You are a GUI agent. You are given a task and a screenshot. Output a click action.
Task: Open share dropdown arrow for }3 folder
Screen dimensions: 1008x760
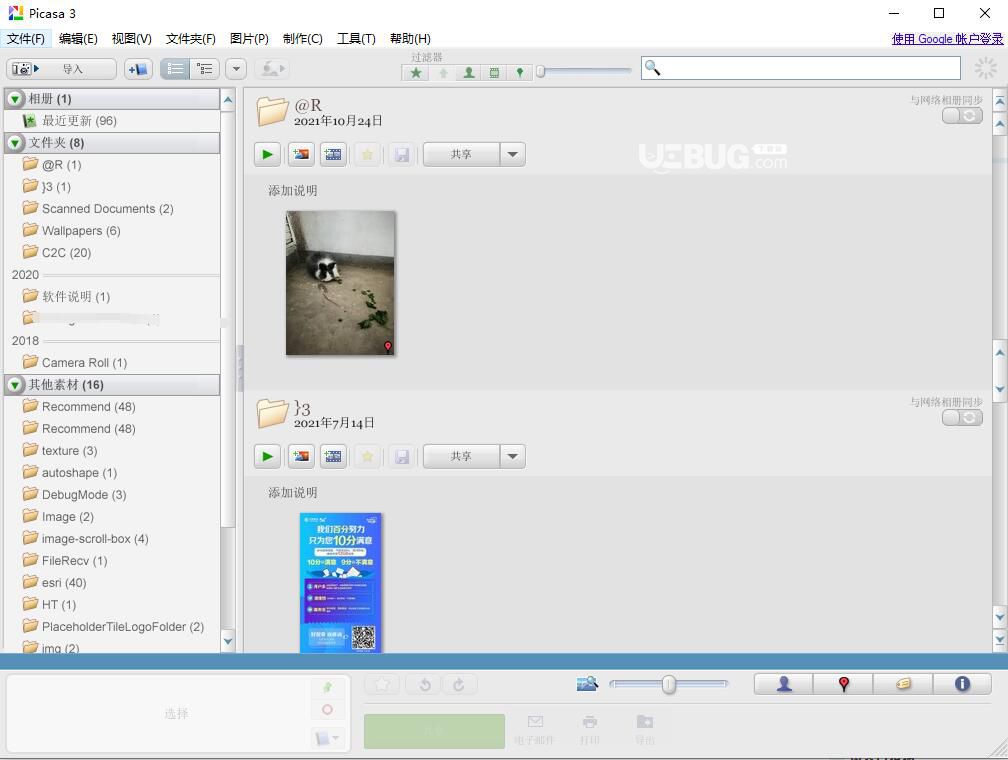coord(512,457)
